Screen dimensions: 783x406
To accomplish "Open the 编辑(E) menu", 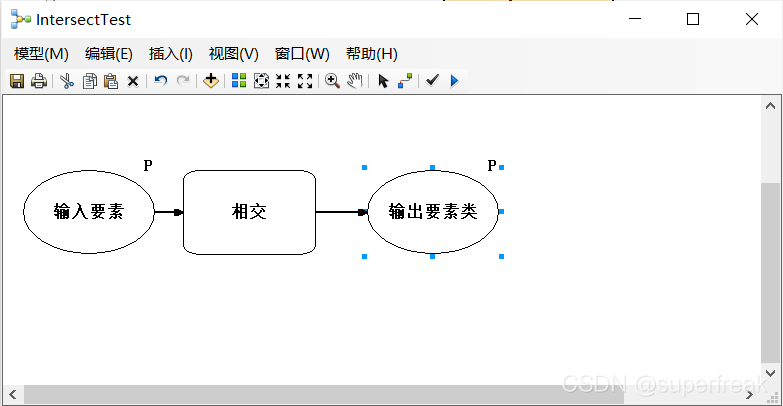I will [x=108, y=54].
